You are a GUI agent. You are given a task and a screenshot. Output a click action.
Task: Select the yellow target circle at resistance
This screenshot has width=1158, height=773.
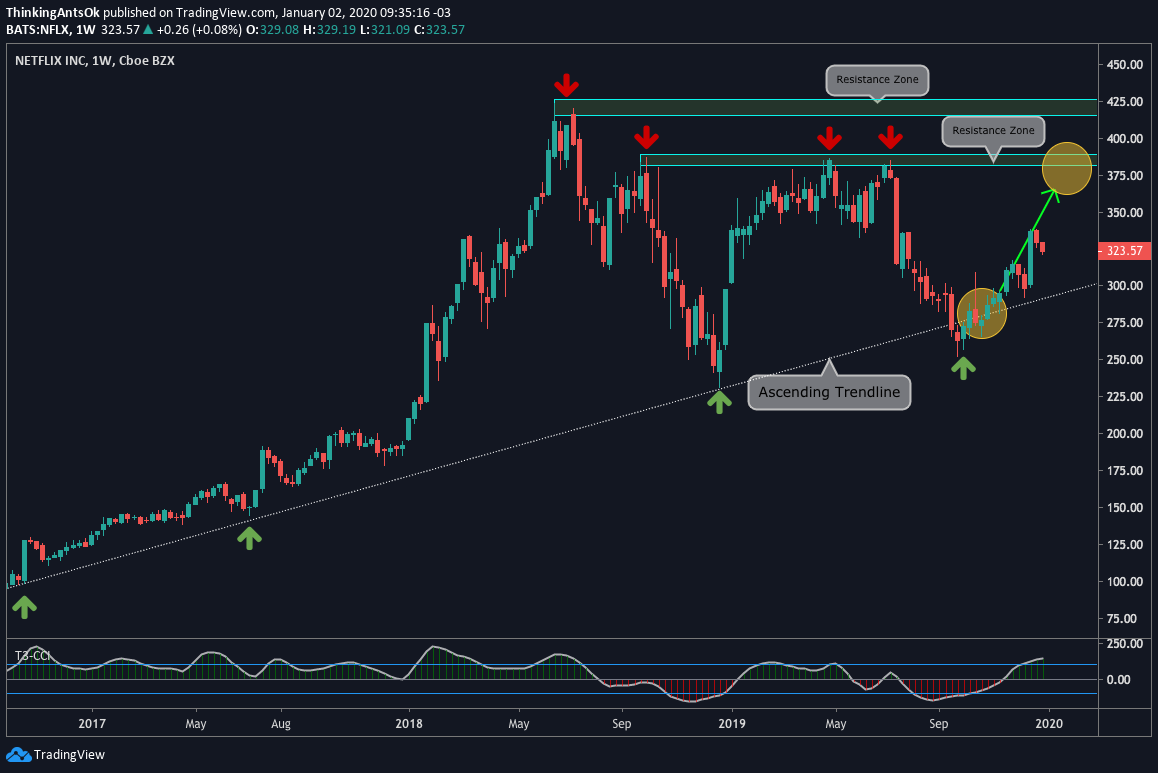[1066, 168]
